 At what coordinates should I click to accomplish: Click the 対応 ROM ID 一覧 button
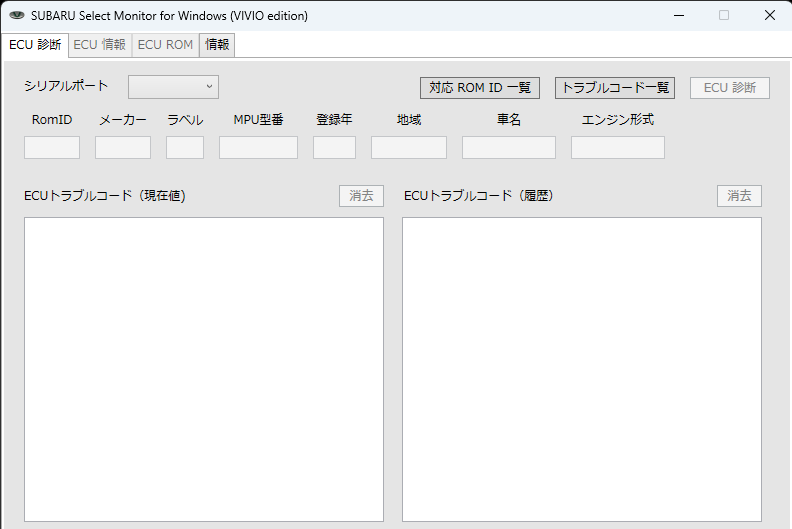480,88
